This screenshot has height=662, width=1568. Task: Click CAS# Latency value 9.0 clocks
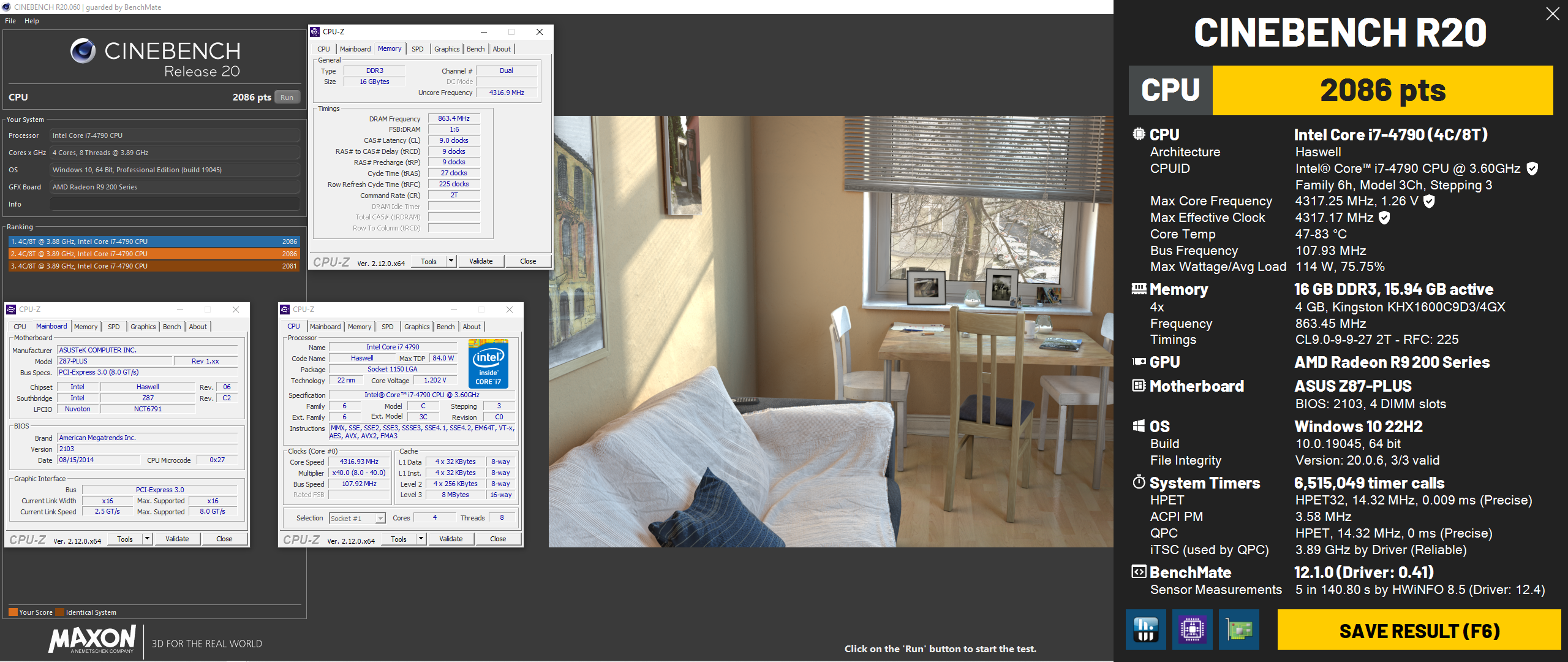[x=454, y=140]
